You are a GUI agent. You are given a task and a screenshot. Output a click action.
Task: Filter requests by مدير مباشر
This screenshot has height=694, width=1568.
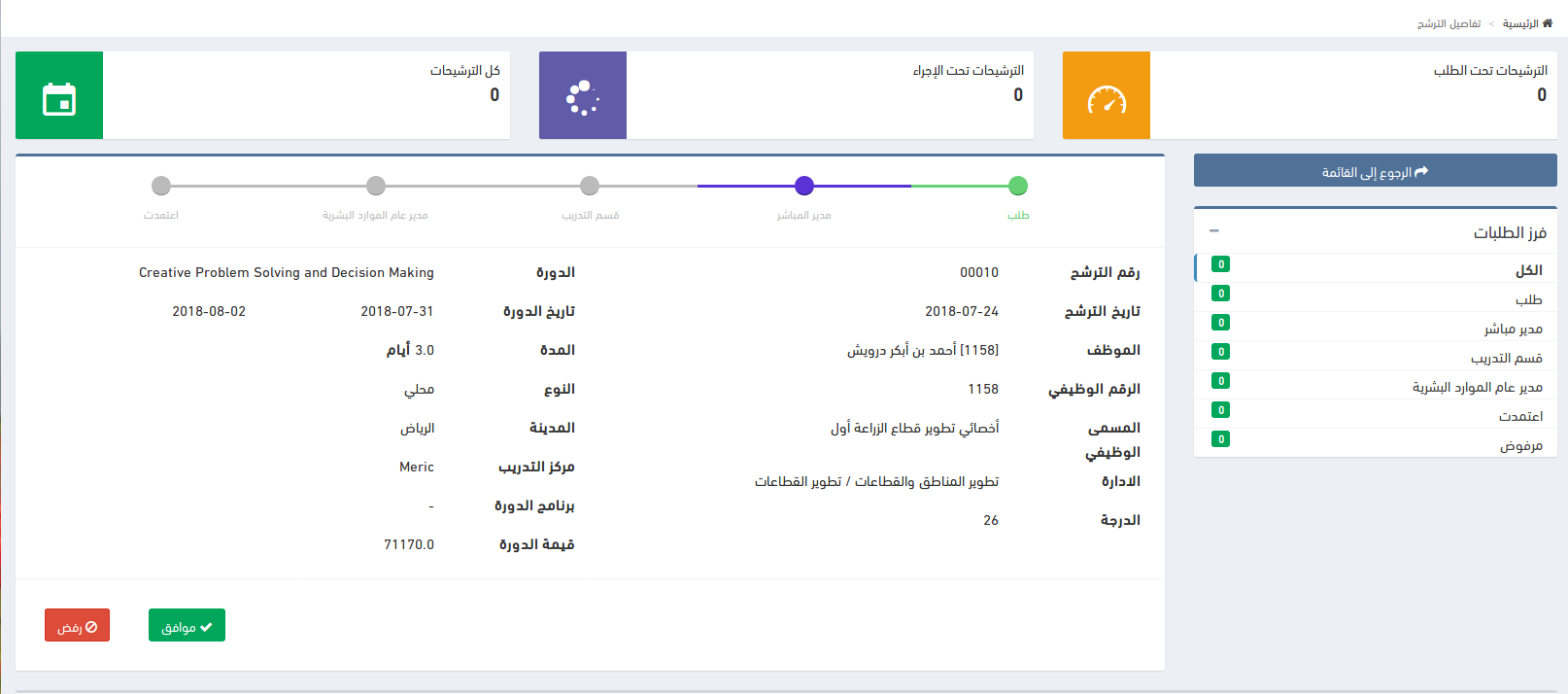(x=1513, y=329)
